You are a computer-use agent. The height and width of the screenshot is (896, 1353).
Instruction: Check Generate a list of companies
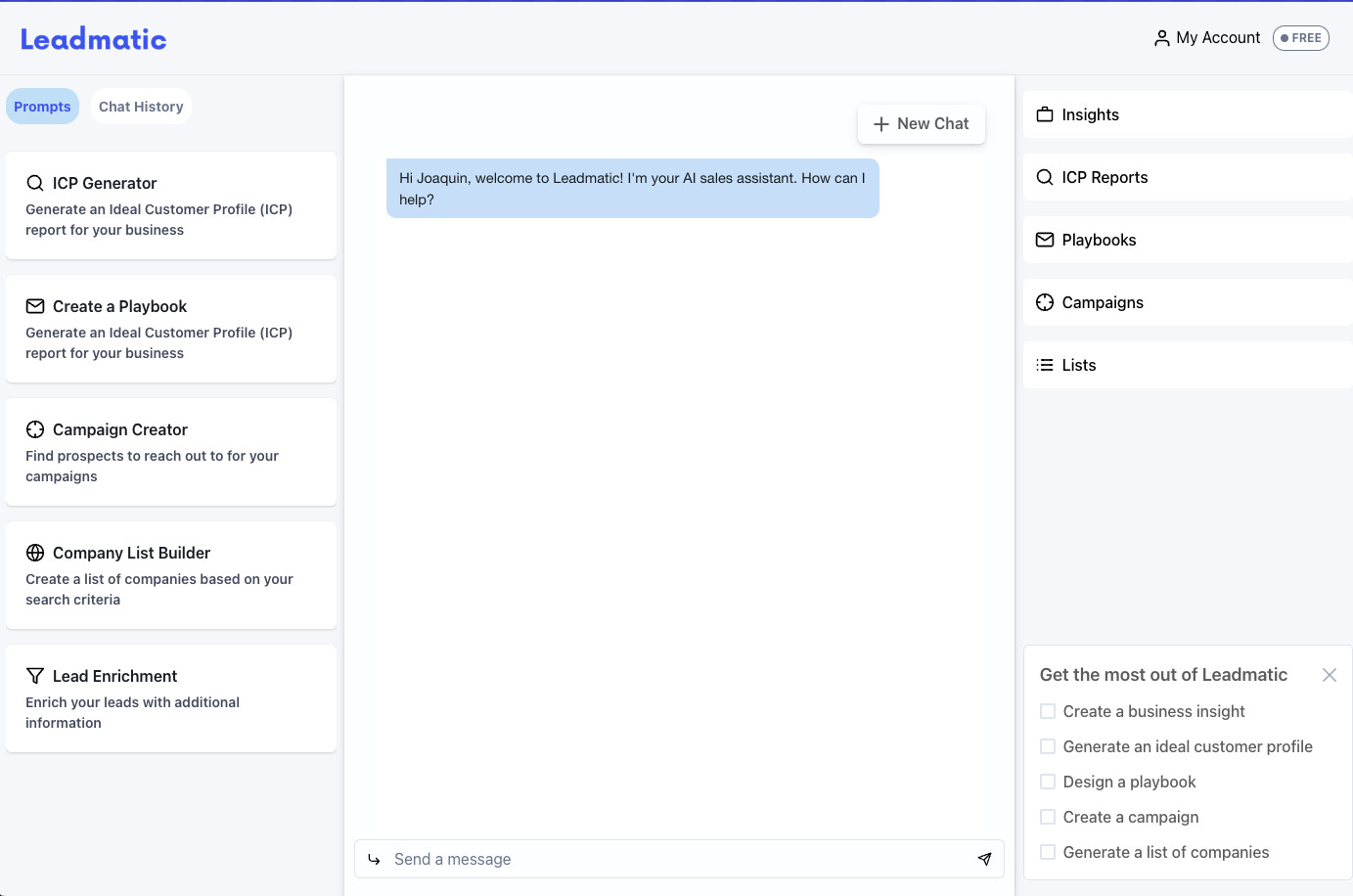click(x=1048, y=852)
